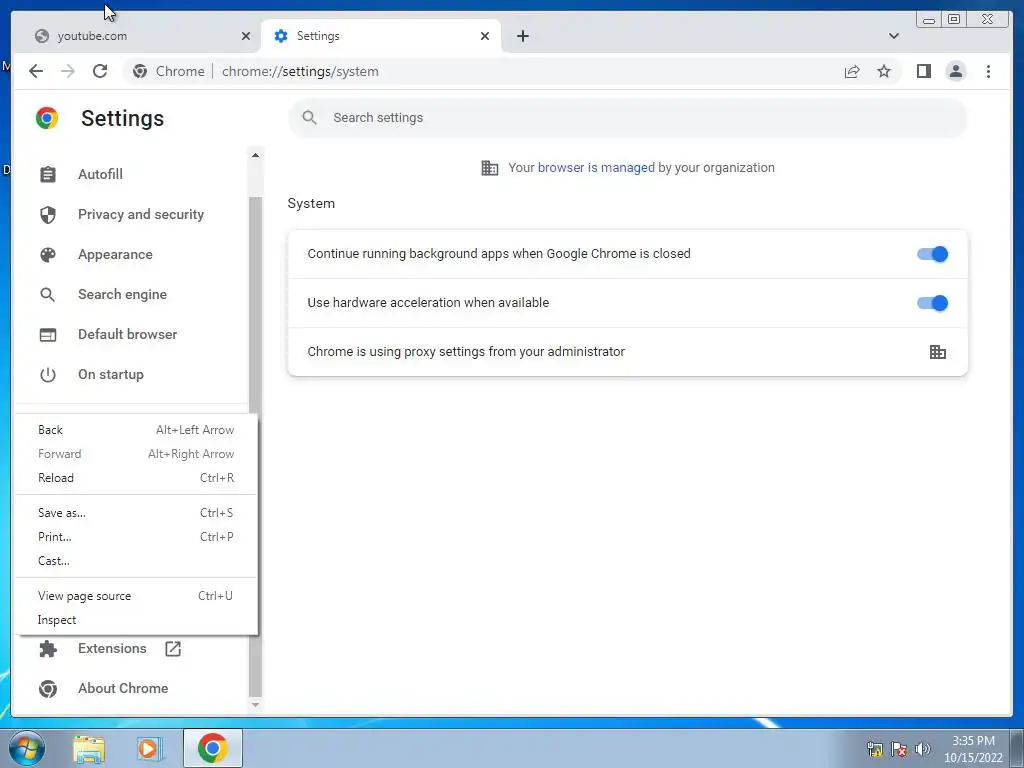Click the network status tray icon
This screenshot has width=1024, height=768.
(x=874, y=749)
